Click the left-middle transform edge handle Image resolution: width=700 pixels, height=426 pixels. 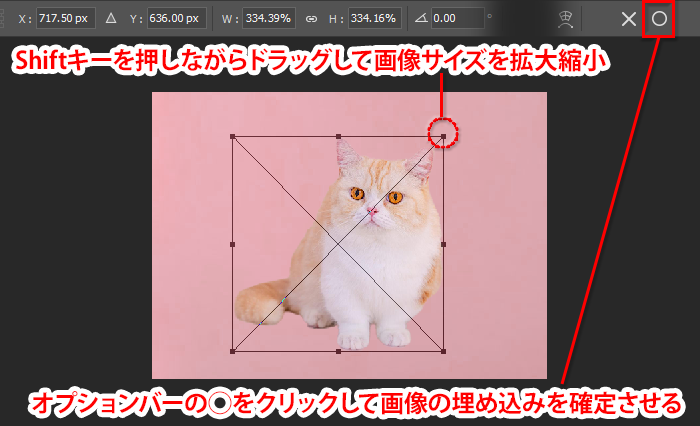233,244
